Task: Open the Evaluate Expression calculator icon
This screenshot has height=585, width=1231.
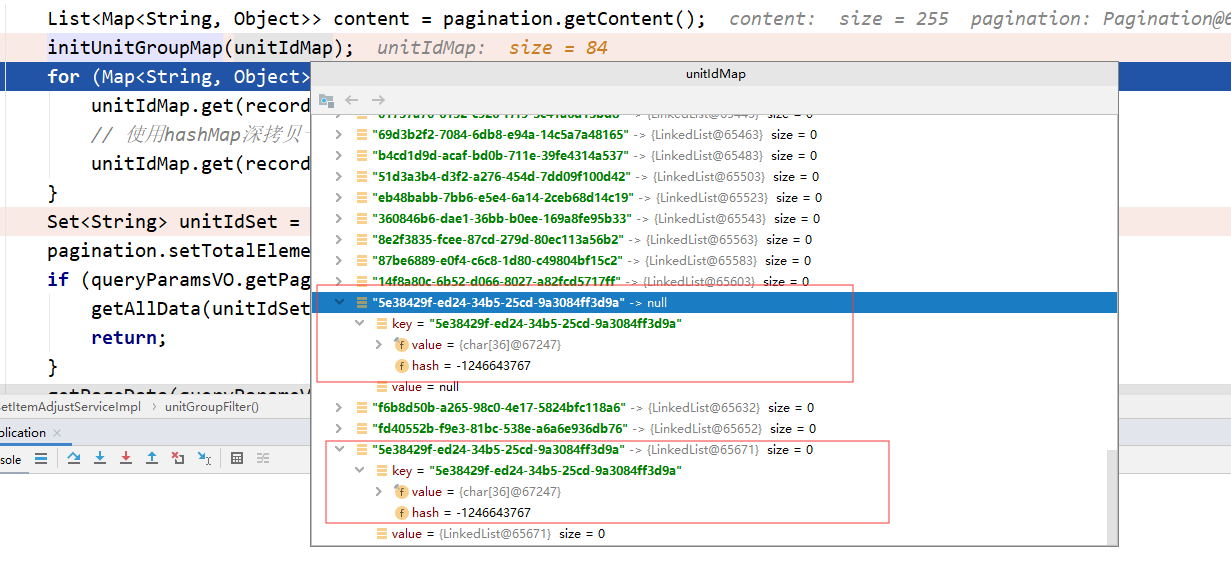Action: [237, 458]
